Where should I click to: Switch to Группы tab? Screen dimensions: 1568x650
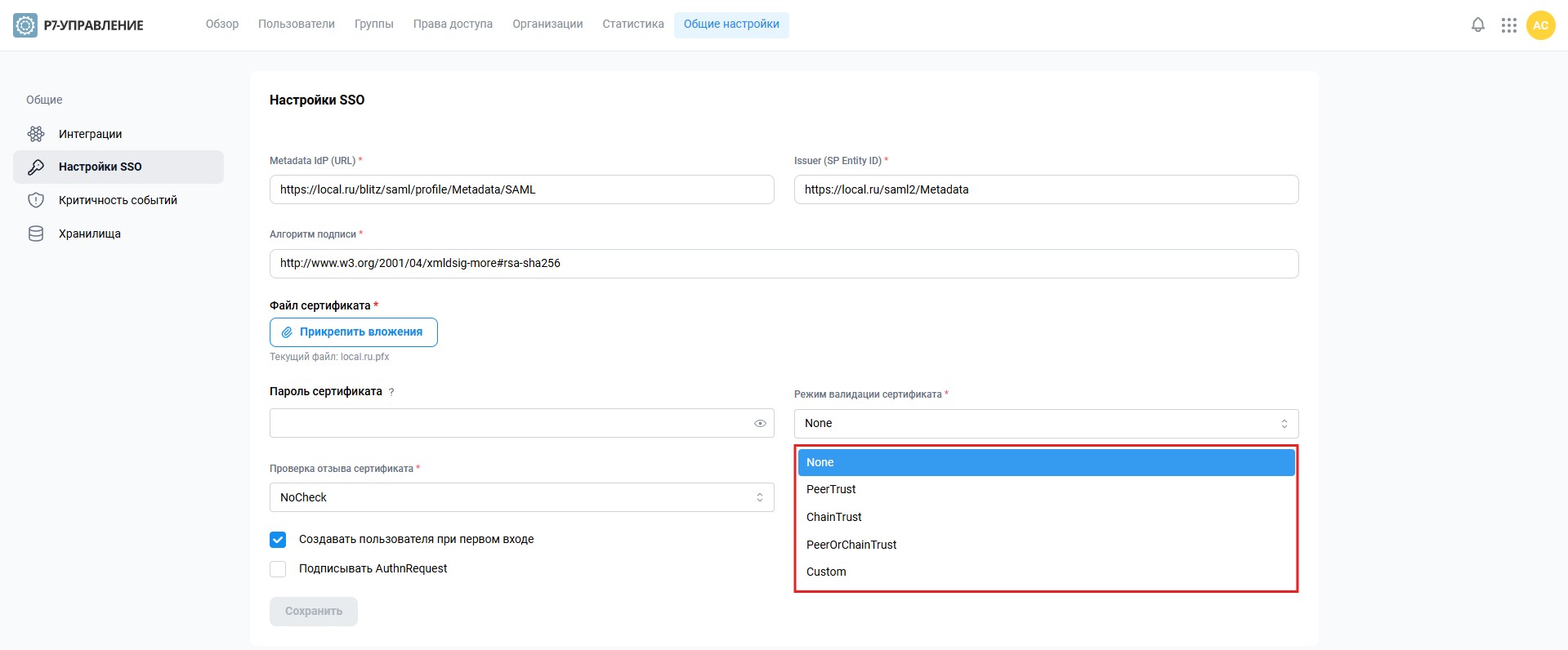pos(374,24)
